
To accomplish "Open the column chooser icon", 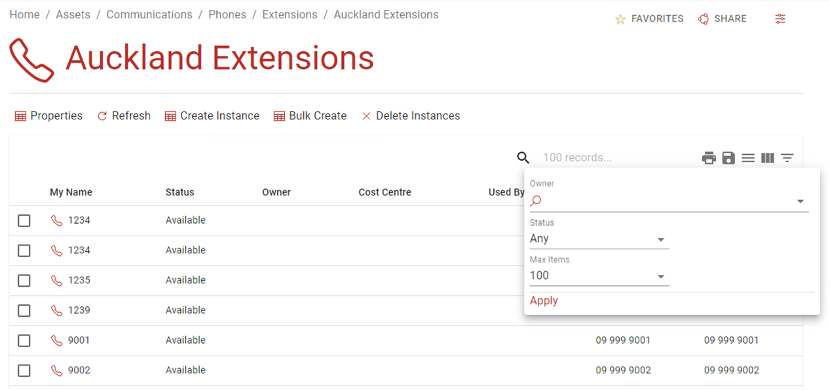I will [x=768, y=158].
